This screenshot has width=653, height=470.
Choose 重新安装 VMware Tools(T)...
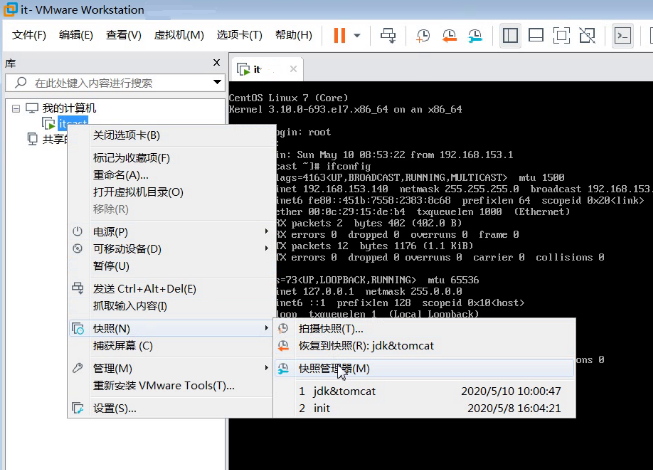click(x=171, y=385)
